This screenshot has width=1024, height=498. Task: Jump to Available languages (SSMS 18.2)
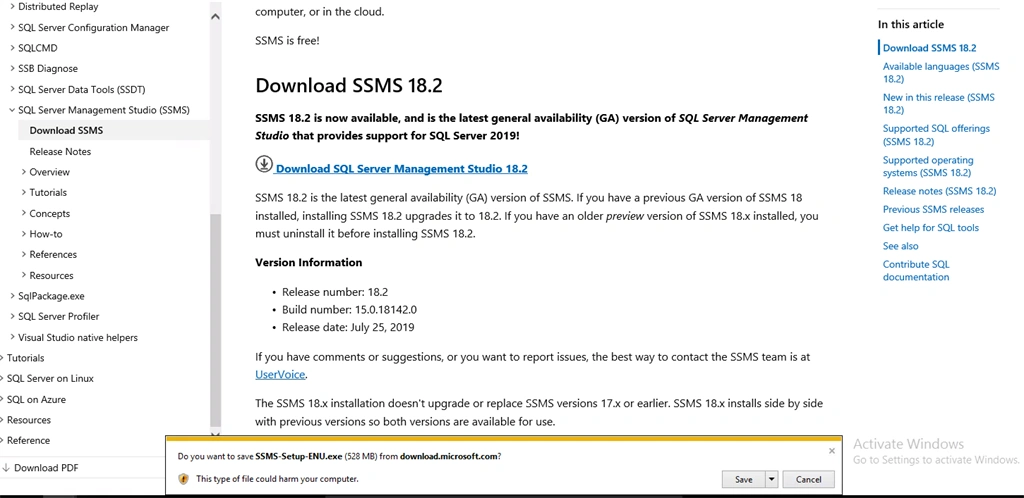pyautogui.click(x=941, y=72)
